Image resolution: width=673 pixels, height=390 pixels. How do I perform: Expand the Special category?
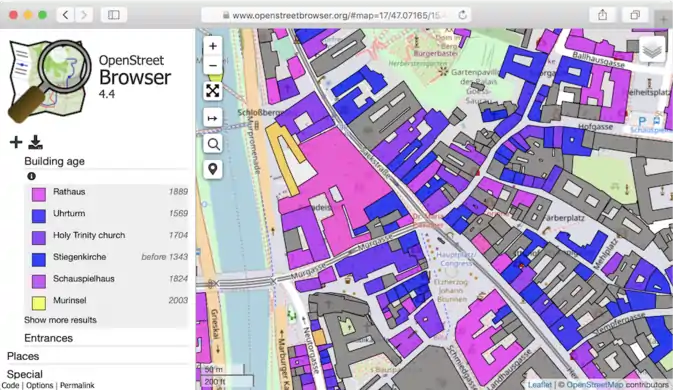(x=25, y=374)
